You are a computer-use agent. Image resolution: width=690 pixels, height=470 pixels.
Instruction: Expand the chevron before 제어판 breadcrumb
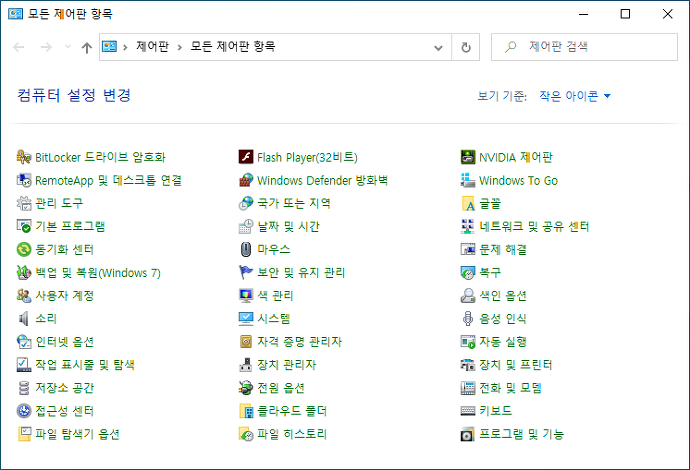[x=125, y=47]
